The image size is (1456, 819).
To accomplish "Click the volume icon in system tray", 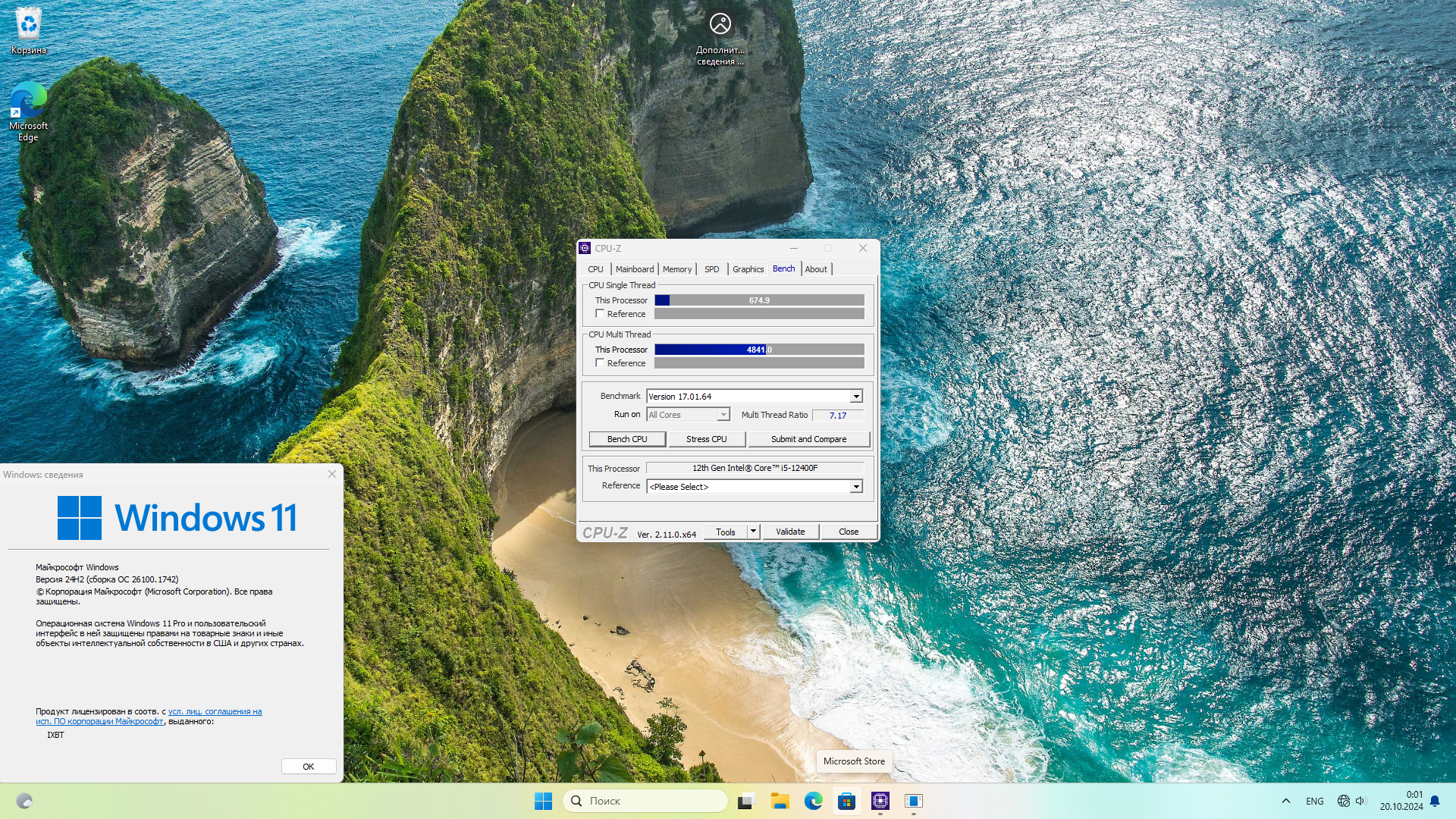I will [x=1360, y=801].
